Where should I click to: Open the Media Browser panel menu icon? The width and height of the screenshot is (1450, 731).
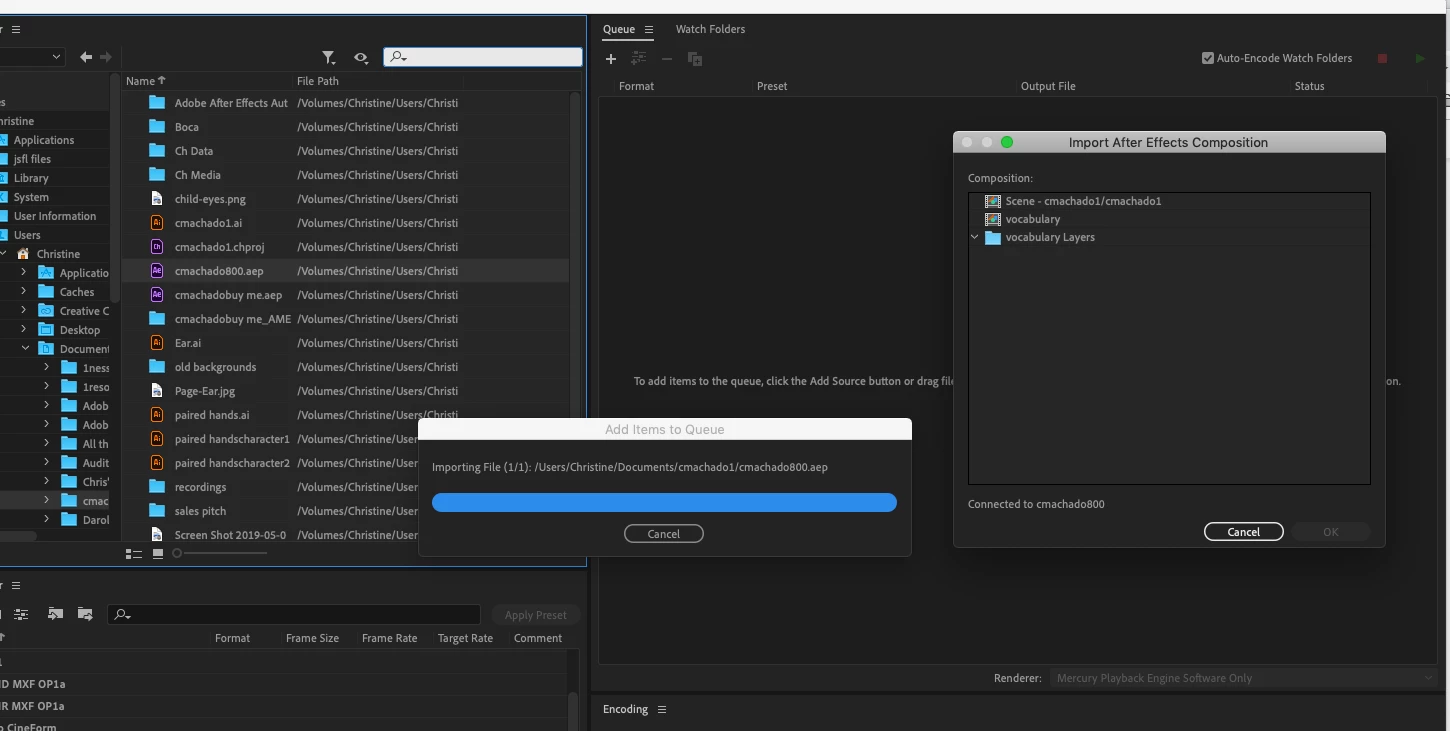pos(16,30)
